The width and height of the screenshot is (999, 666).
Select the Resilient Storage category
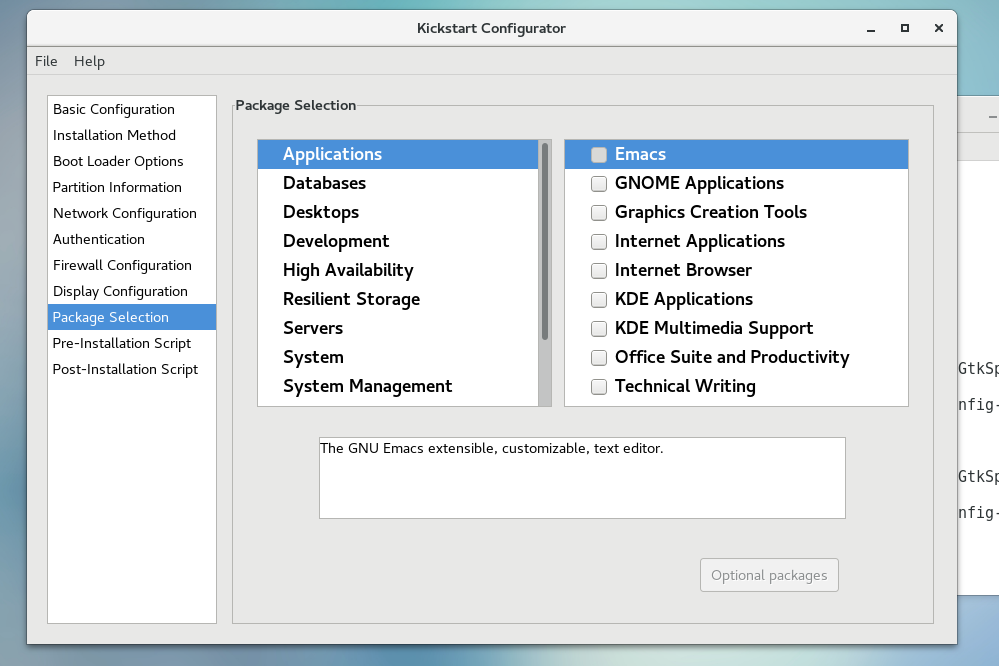398,300
